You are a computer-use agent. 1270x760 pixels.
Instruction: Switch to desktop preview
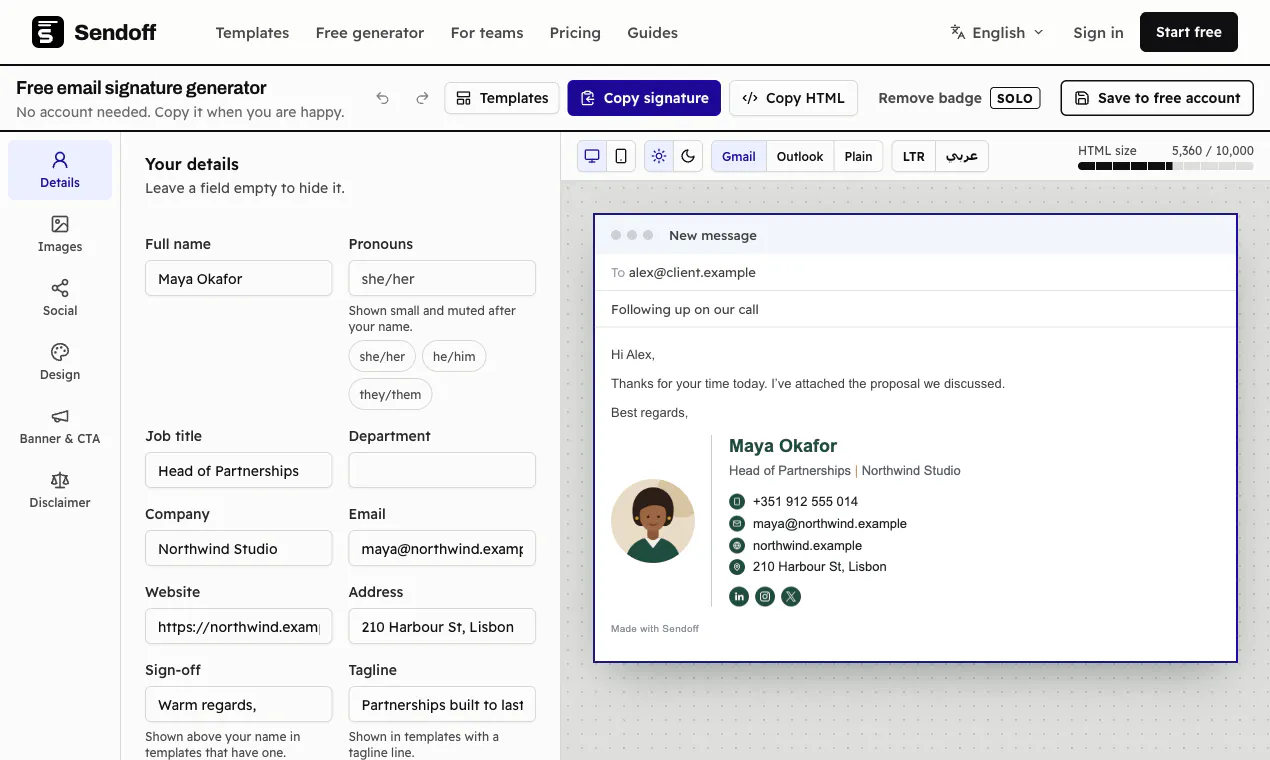tap(592, 156)
